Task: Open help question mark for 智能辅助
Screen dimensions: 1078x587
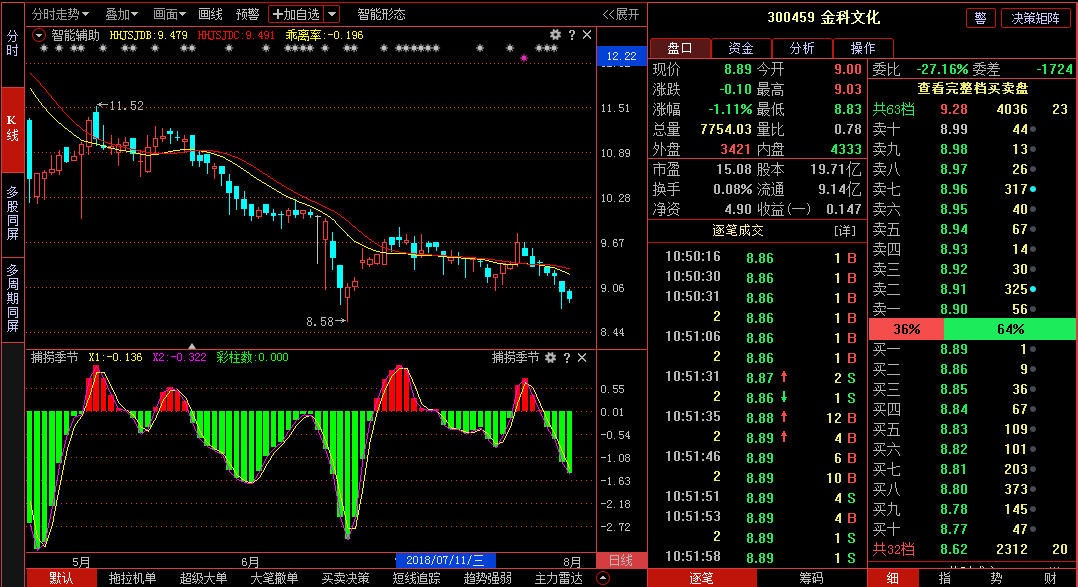Action: click(x=572, y=34)
